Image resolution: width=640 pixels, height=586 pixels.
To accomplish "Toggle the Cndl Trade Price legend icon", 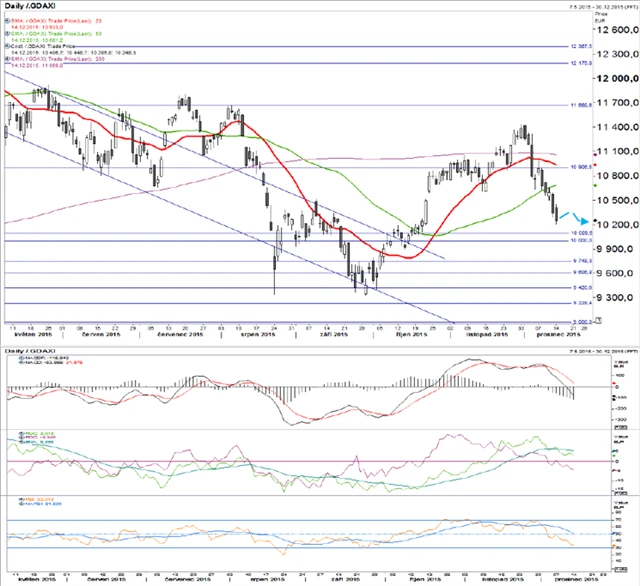I will [x=7, y=47].
